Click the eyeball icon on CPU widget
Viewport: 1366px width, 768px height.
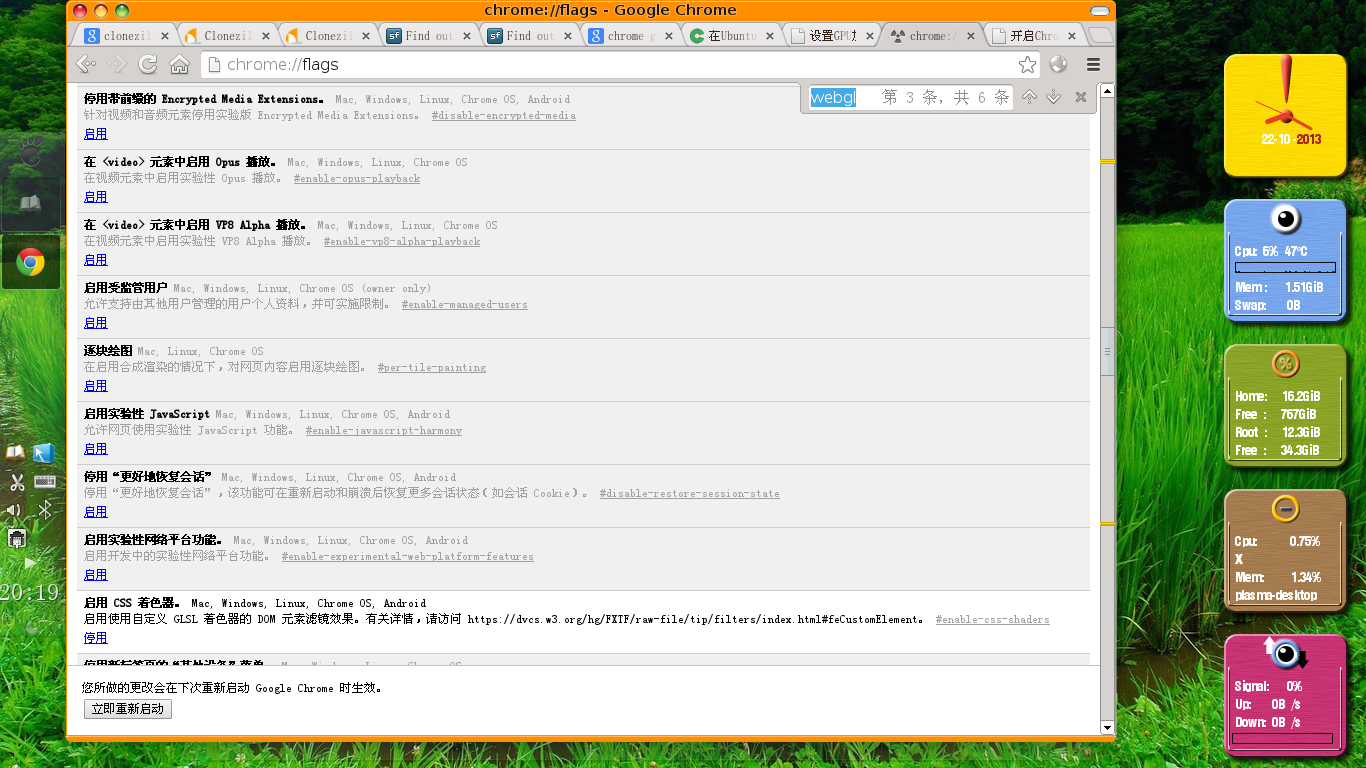pos(1286,218)
